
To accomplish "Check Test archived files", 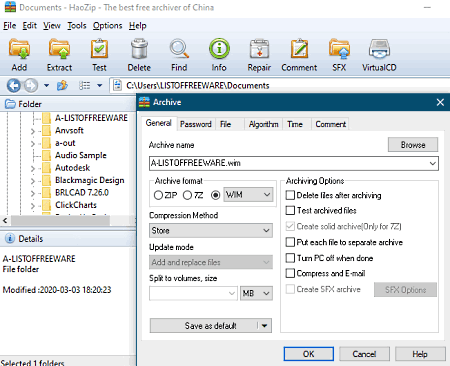I will (x=290, y=210).
